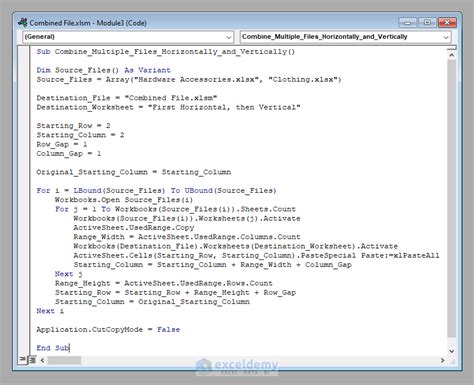The width and height of the screenshot is (474, 385).
Task: Click line 'Range_Height = ActiveSheet.UsedRange.Rows.Count'
Action: (163, 283)
